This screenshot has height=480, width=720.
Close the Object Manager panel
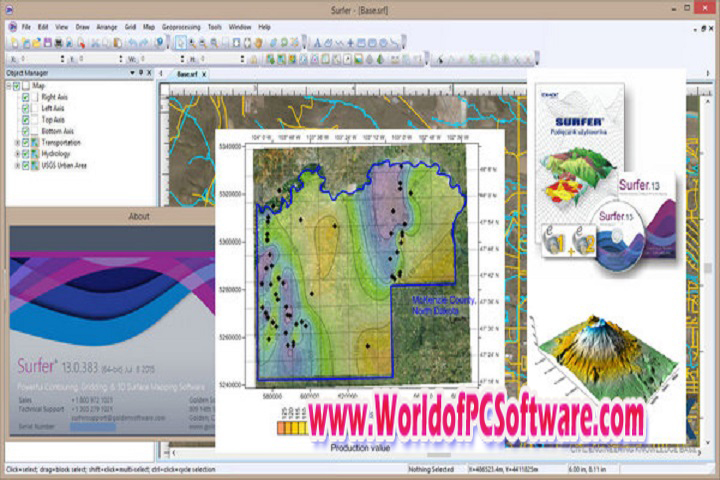click(149, 73)
